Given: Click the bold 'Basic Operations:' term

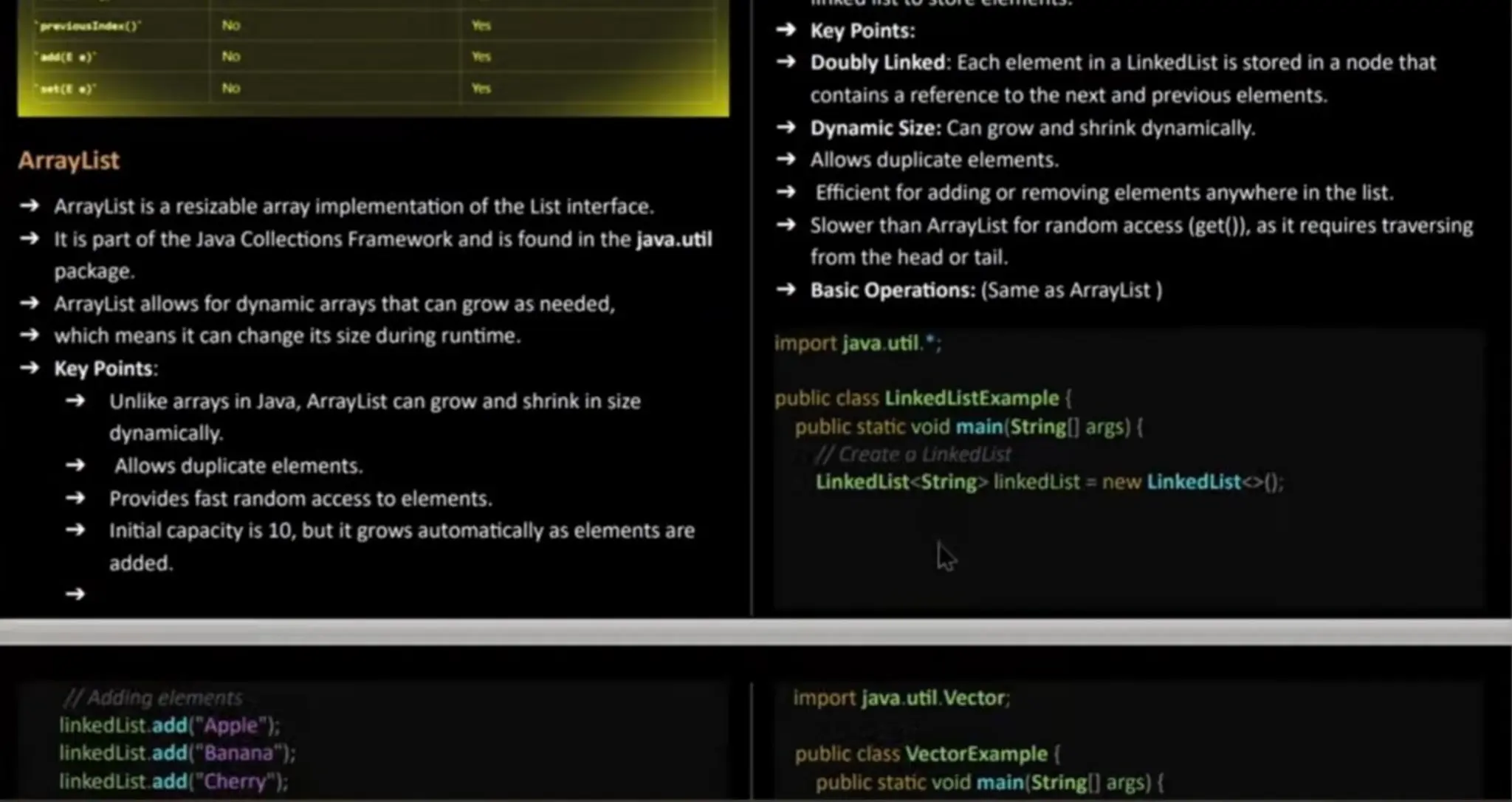Looking at the screenshot, I should 893,290.
